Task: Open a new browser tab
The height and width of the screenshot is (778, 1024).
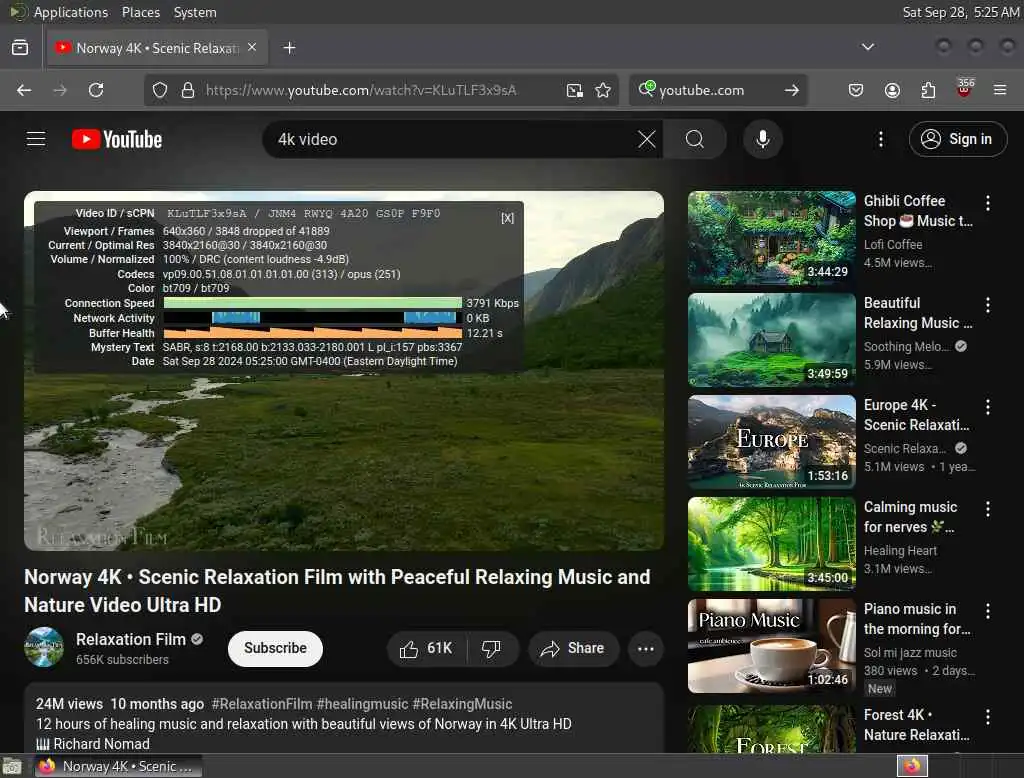Action: (x=289, y=48)
